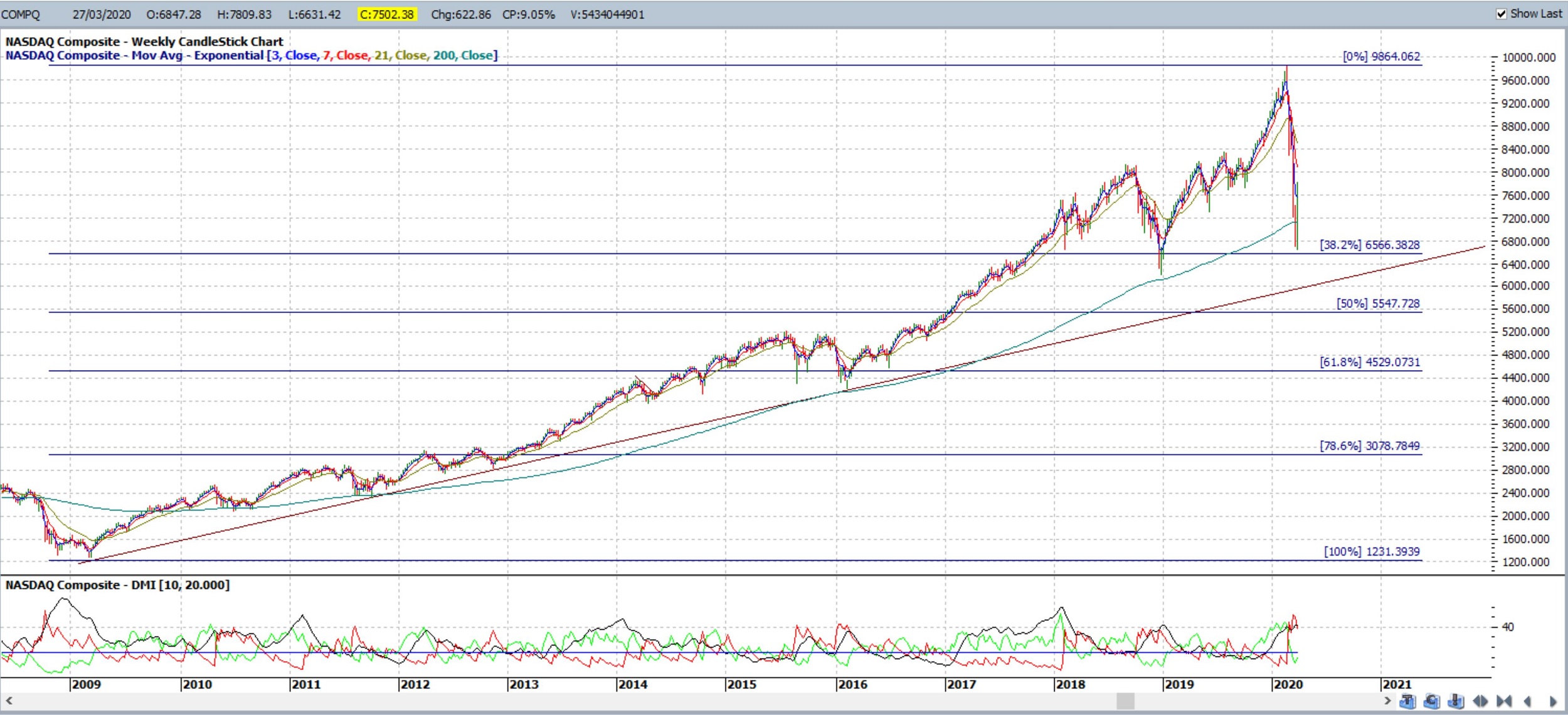Click the open value O:6847.28

(x=174, y=14)
